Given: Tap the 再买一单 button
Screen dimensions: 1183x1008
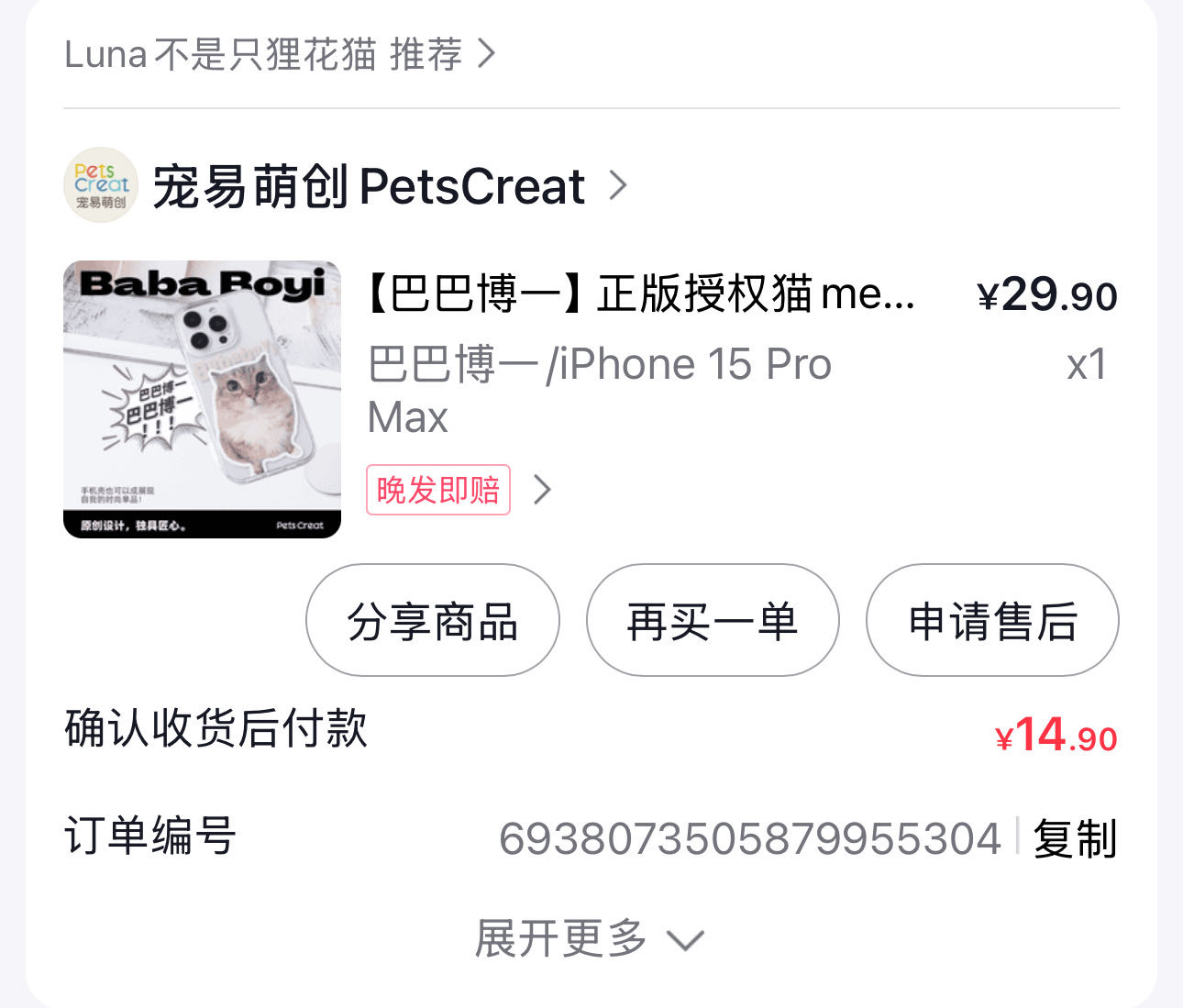Looking at the screenshot, I should [713, 621].
